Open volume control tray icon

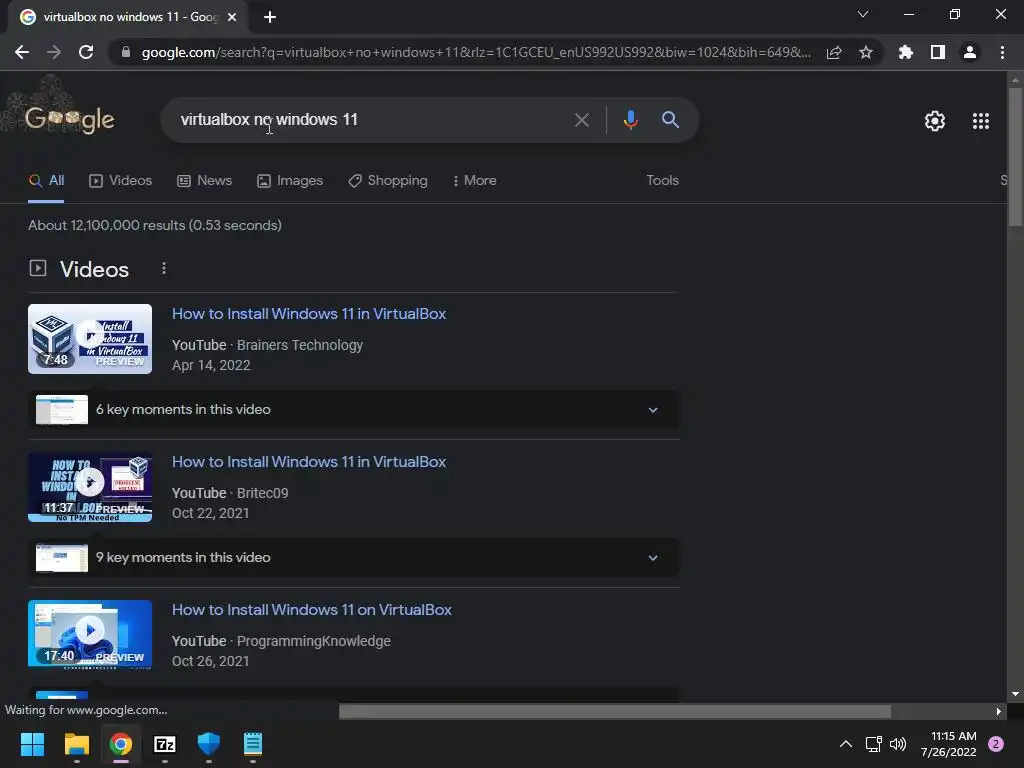coord(898,744)
